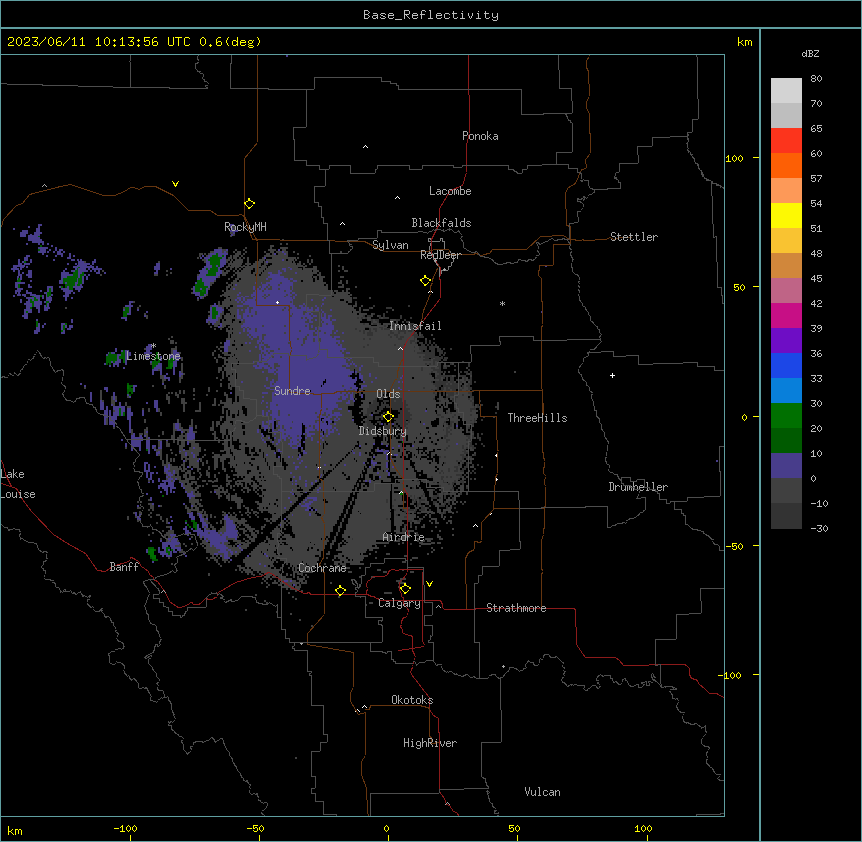Click the ThreeHills label
The image size is (862, 842).
537,418
